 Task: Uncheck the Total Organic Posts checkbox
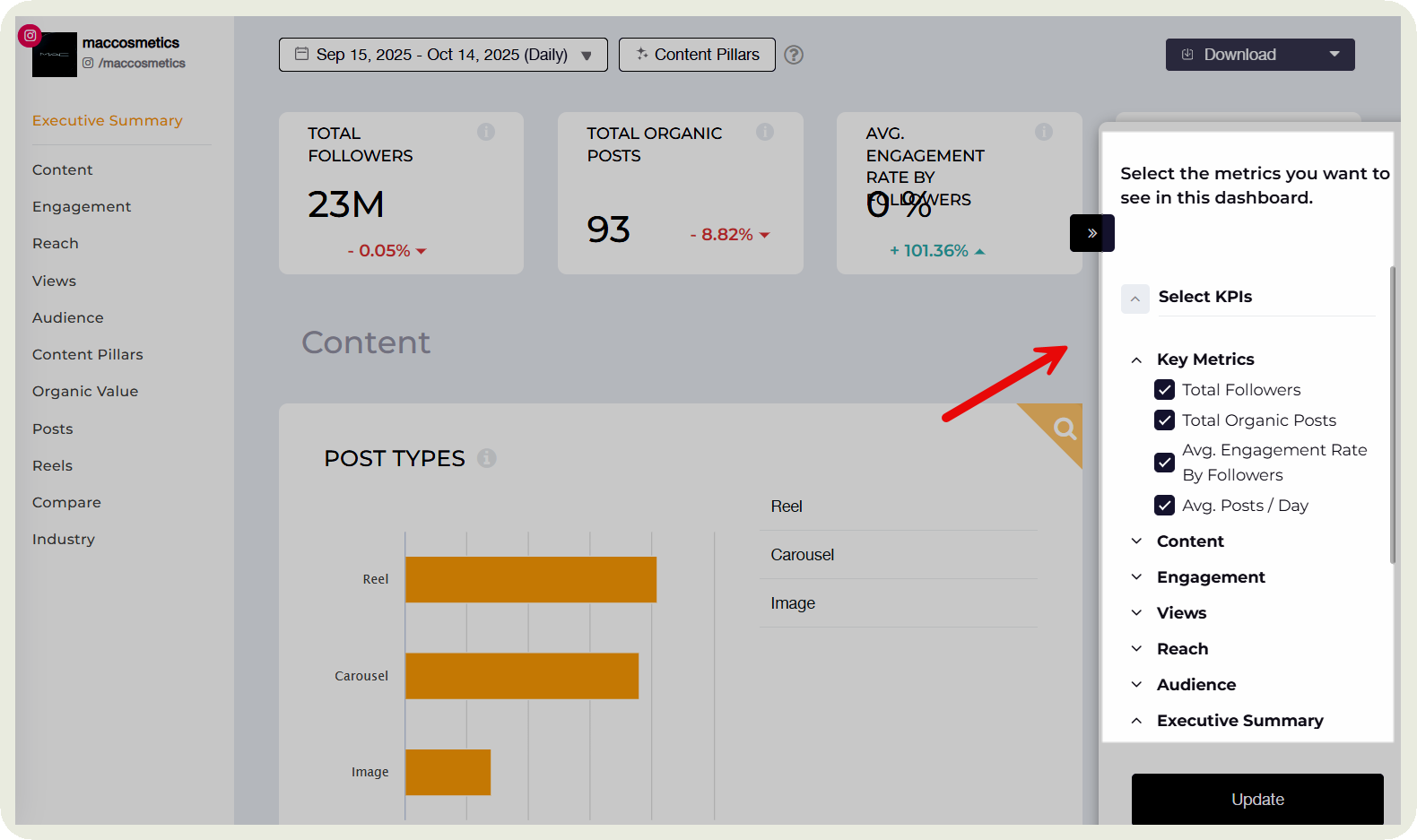point(1164,420)
